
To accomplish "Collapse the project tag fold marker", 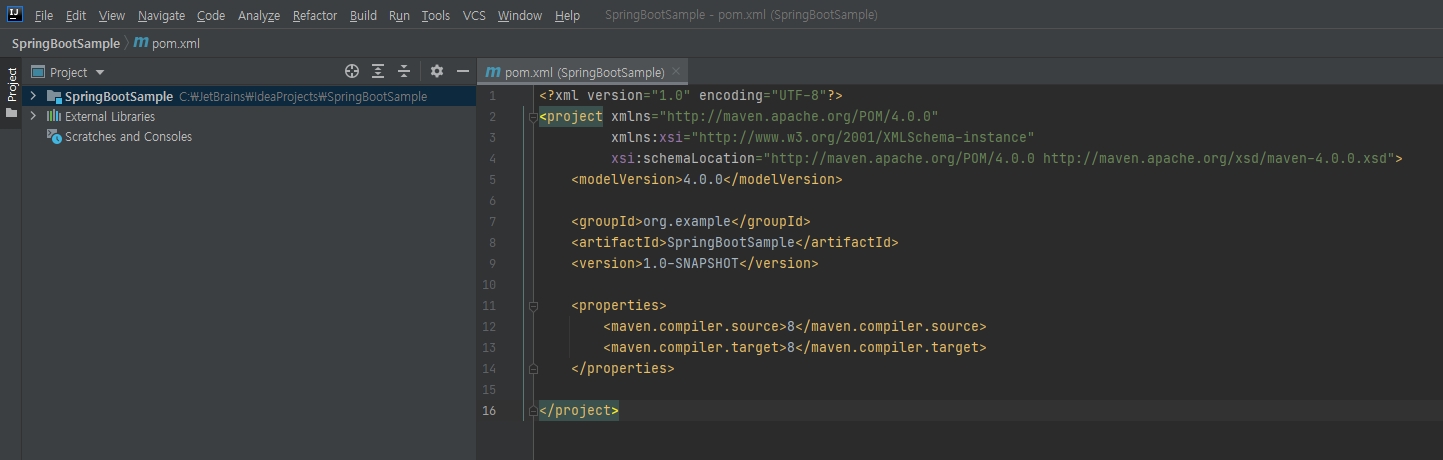I will [533, 117].
